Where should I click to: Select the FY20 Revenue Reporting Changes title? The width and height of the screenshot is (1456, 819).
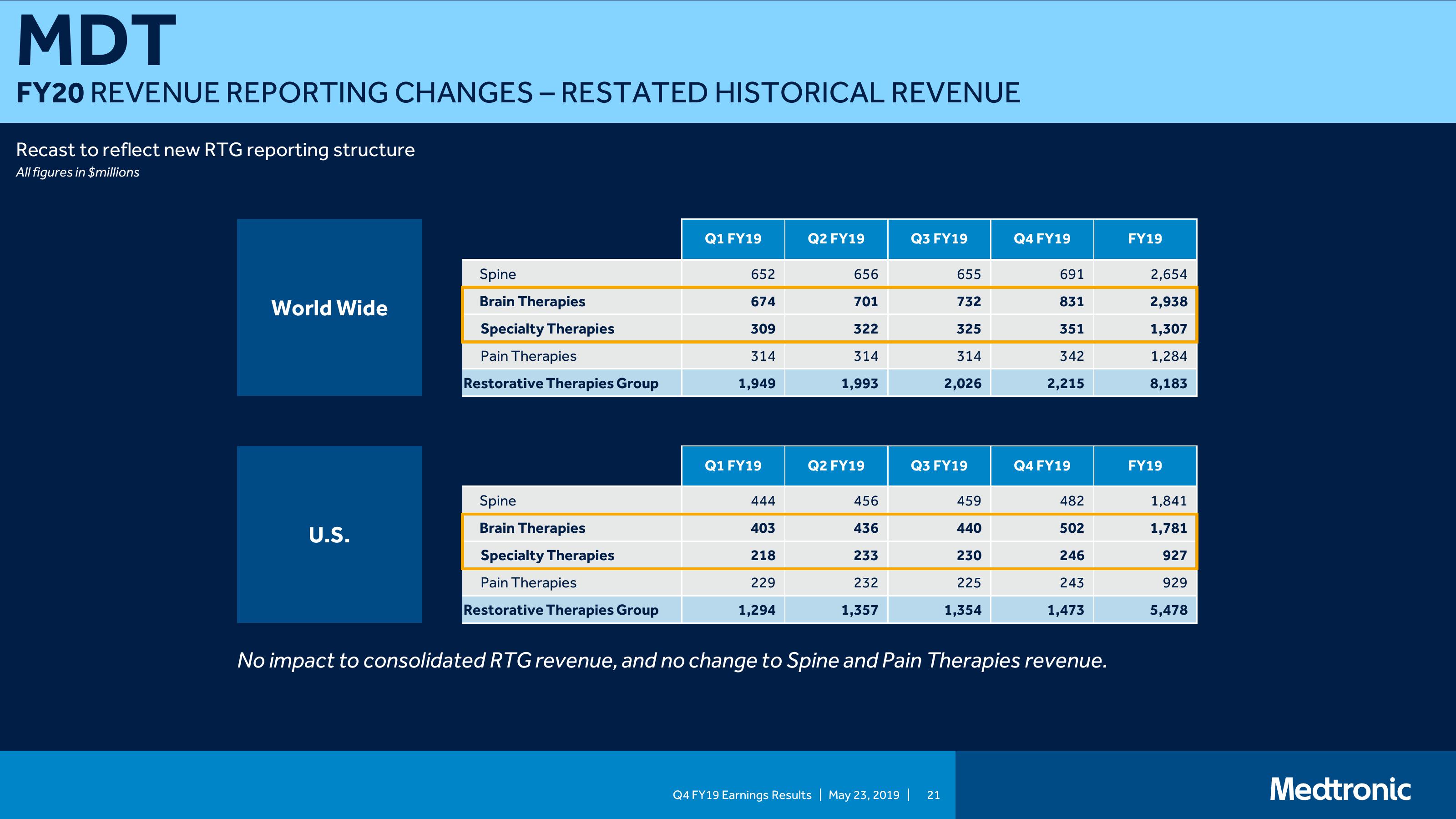coord(518,93)
